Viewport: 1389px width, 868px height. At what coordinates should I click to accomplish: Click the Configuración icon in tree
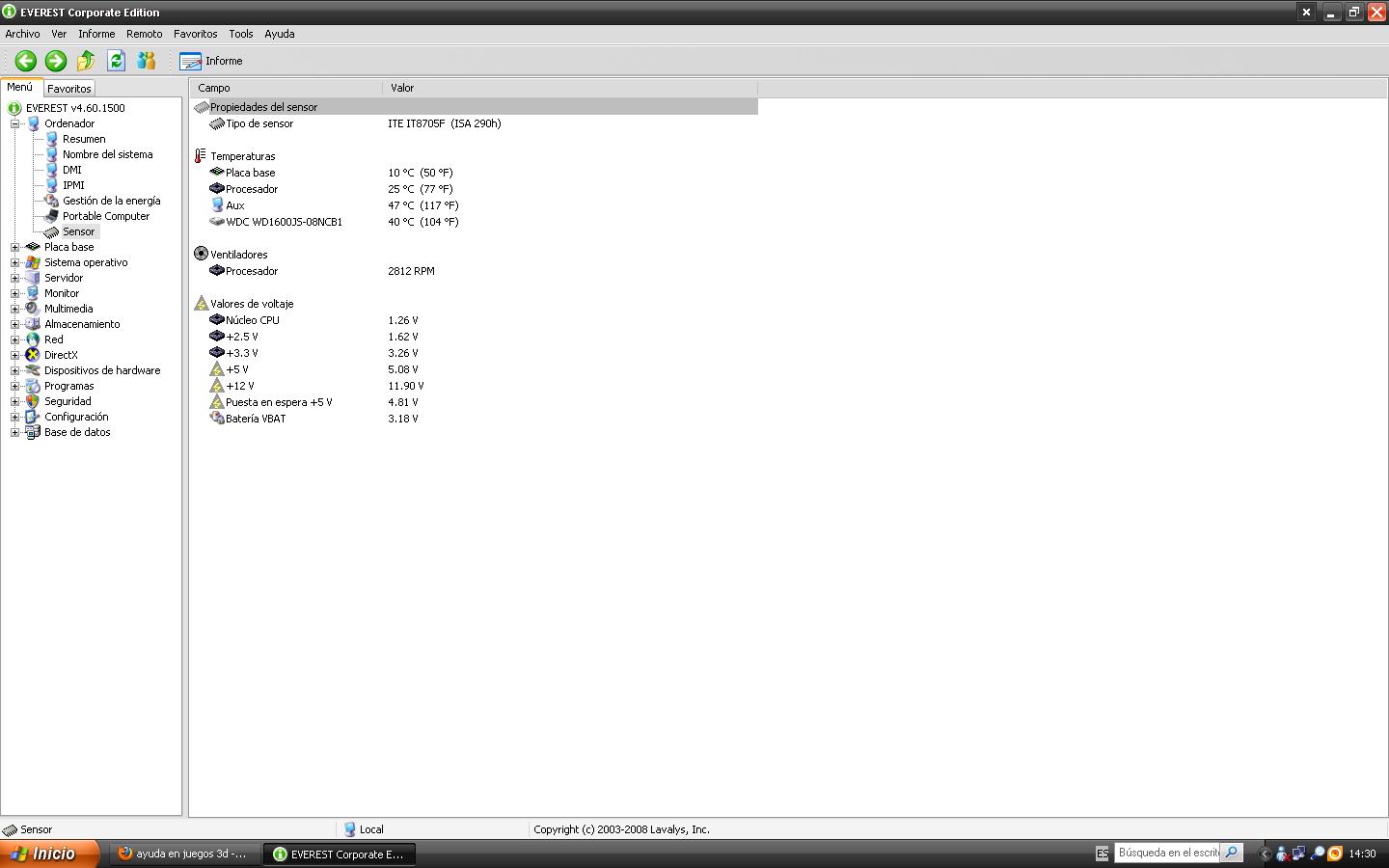pyautogui.click(x=33, y=417)
